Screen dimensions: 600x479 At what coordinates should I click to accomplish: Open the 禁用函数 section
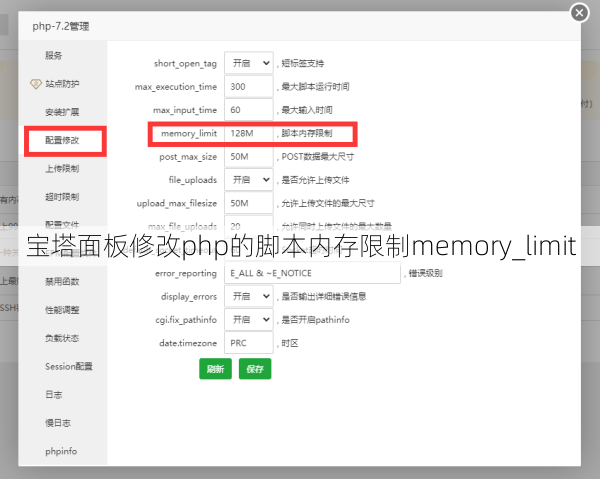(62, 282)
